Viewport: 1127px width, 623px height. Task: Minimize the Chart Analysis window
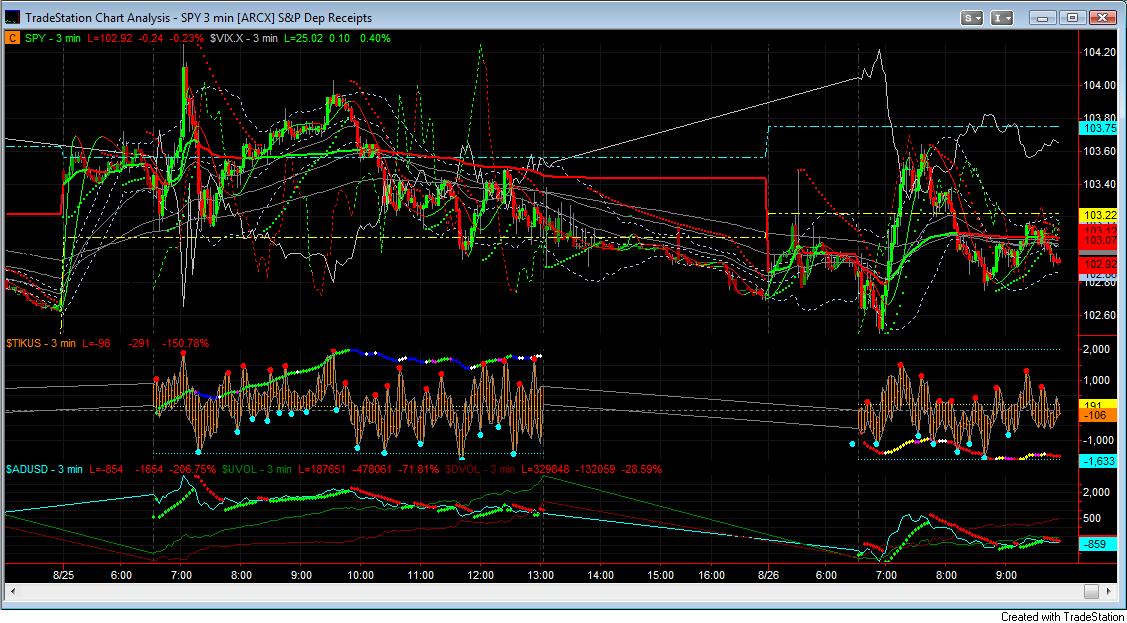[1043, 18]
